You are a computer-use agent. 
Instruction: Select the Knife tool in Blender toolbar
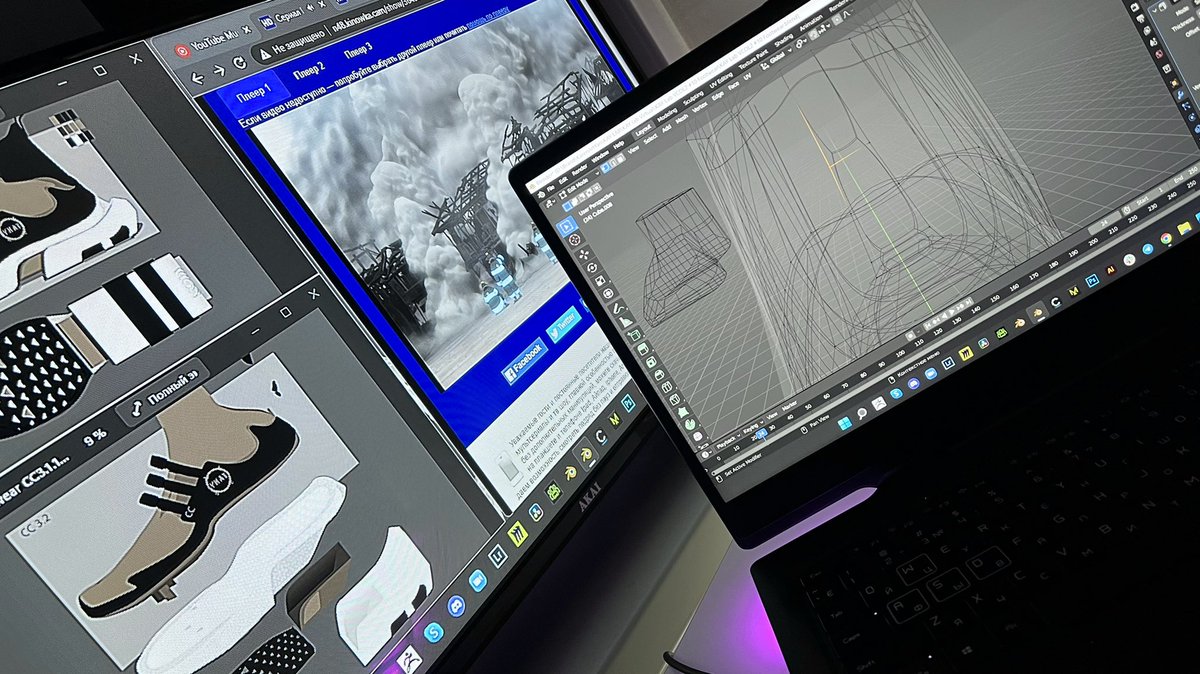tap(675, 400)
